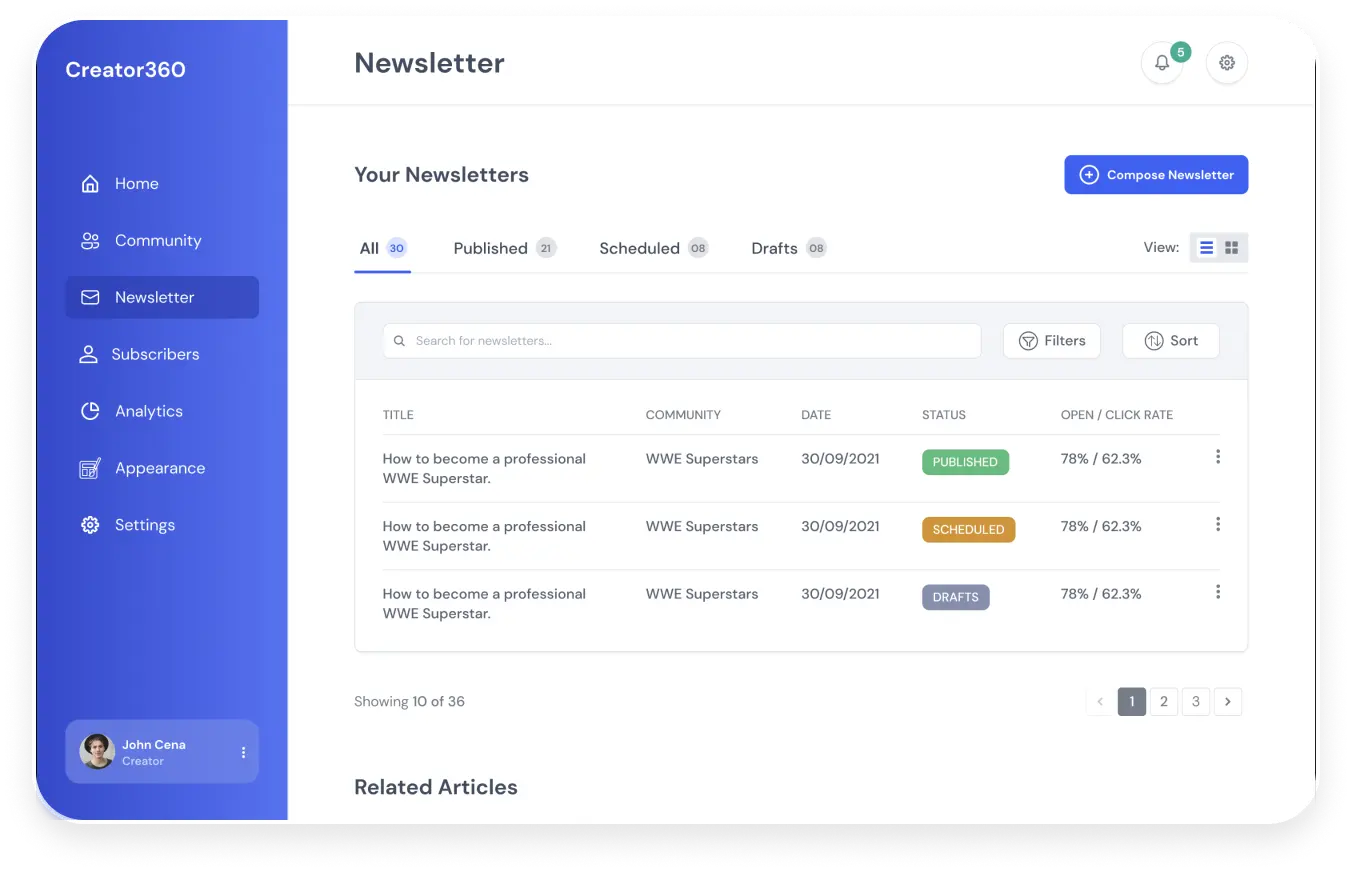Click the Compose Newsletter button

(1155, 175)
